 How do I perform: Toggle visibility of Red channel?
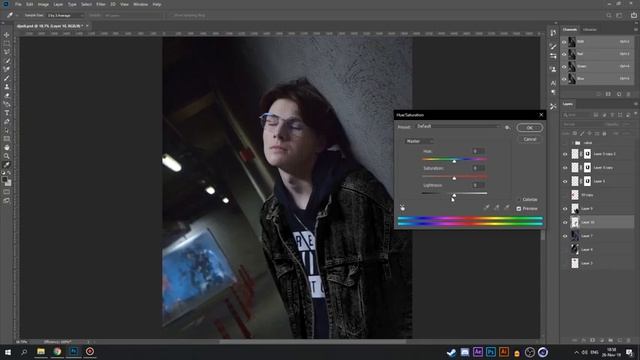click(564, 54)
